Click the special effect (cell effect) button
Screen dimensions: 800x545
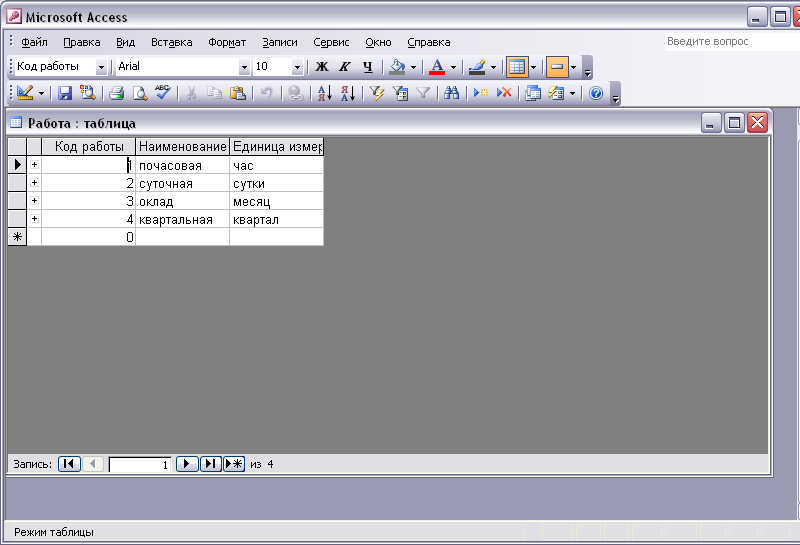557,67
